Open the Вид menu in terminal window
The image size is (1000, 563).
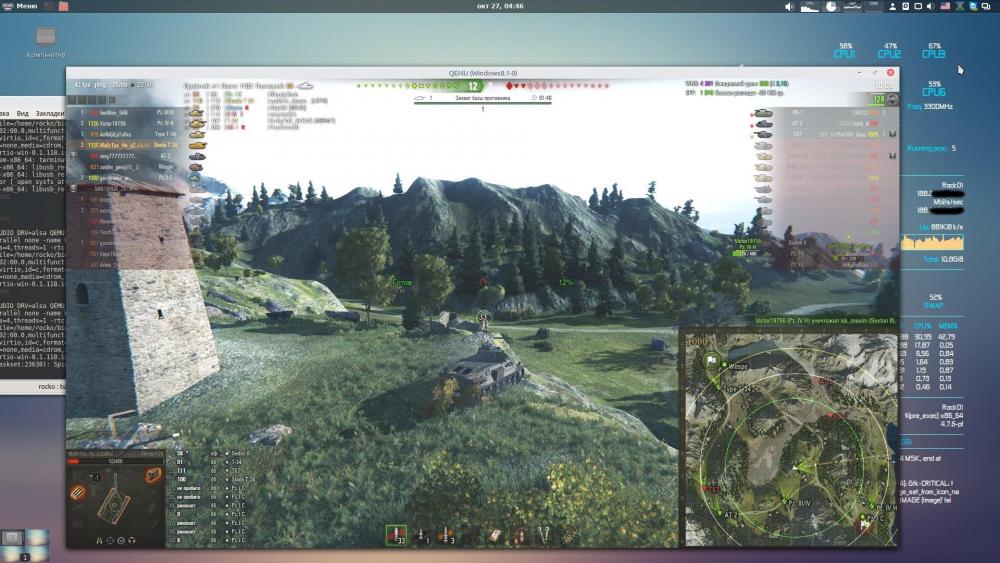pyautogui.click(x=24, y=114)
